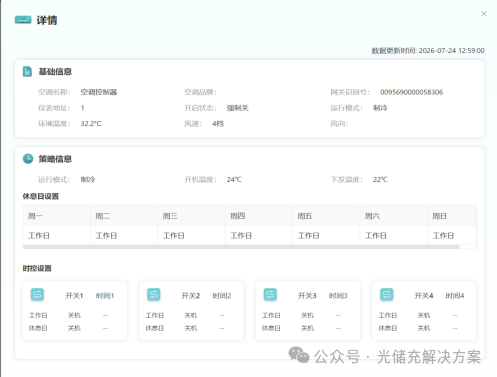Click the 4档 fan speed value

[218, 124]
